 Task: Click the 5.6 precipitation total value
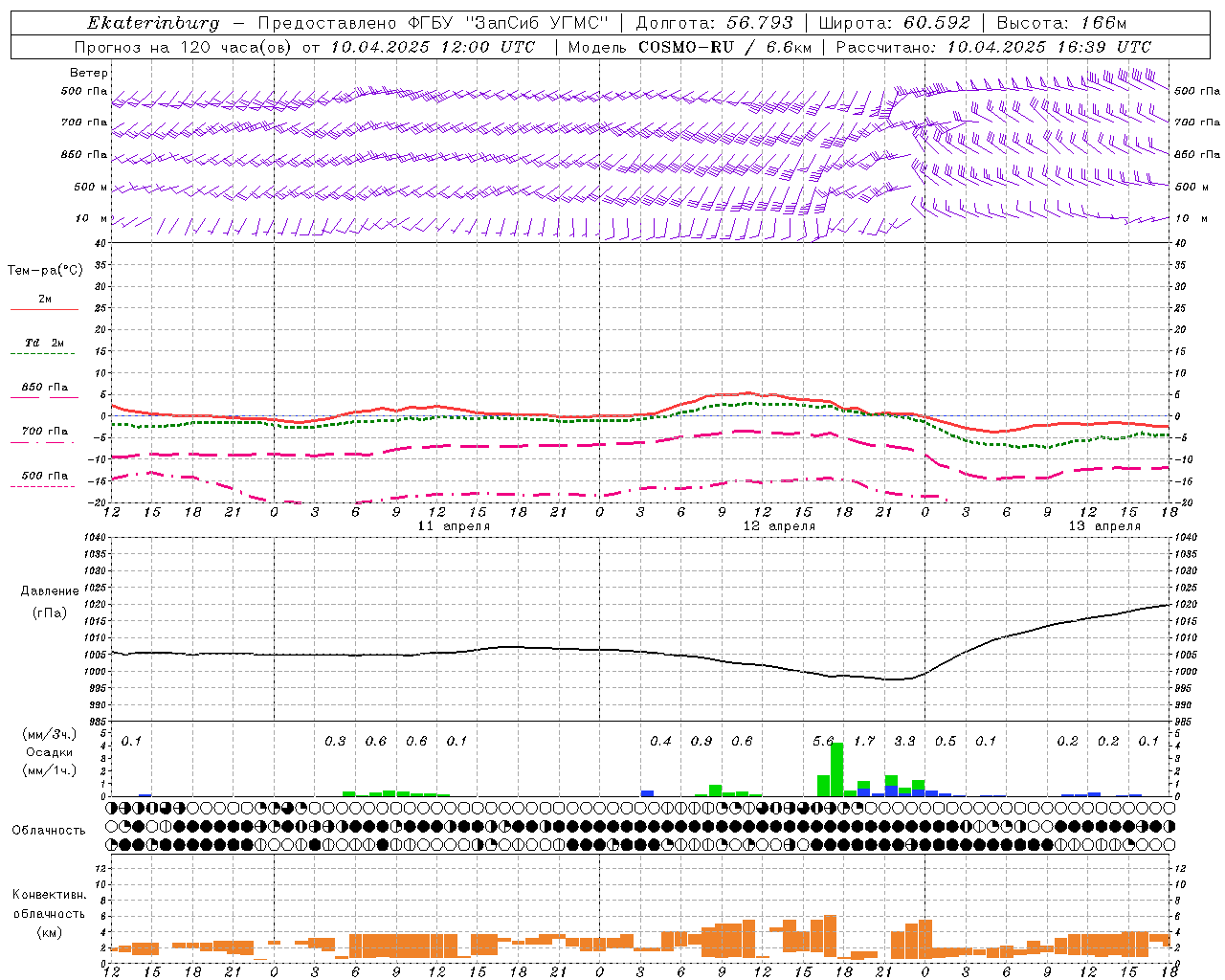823,741
